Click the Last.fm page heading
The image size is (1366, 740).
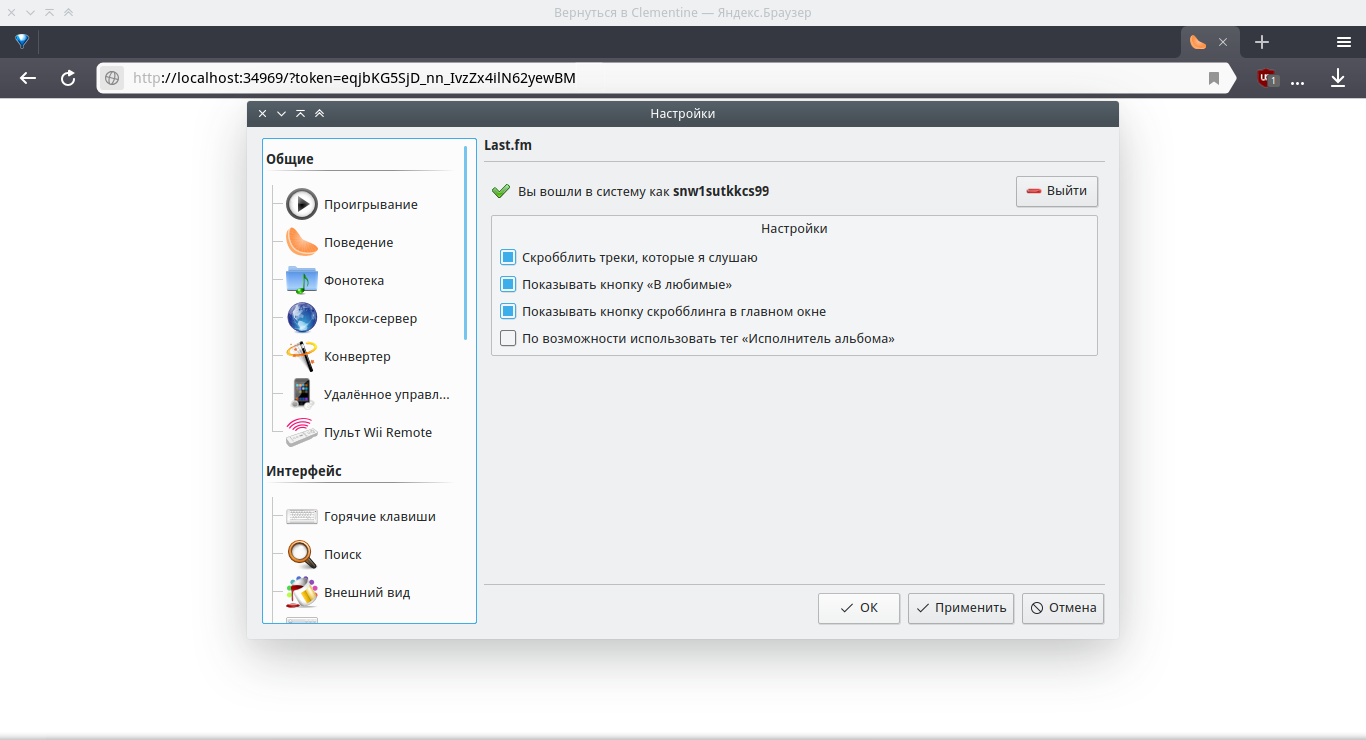tap(508, 145)
